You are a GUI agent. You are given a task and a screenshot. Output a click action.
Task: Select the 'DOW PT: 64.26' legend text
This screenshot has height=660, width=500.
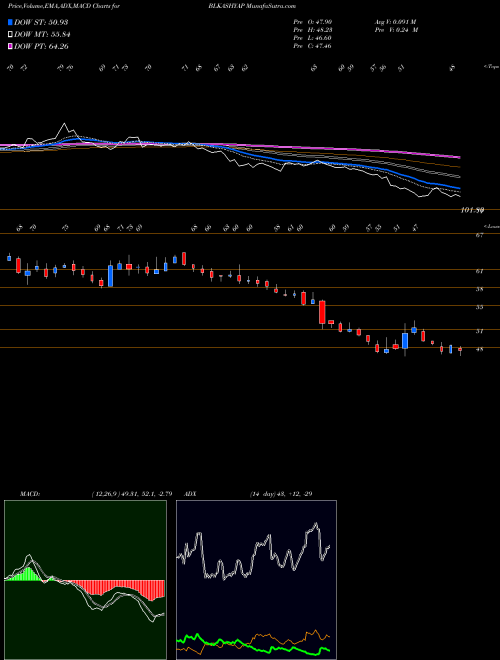click(41, 46)
